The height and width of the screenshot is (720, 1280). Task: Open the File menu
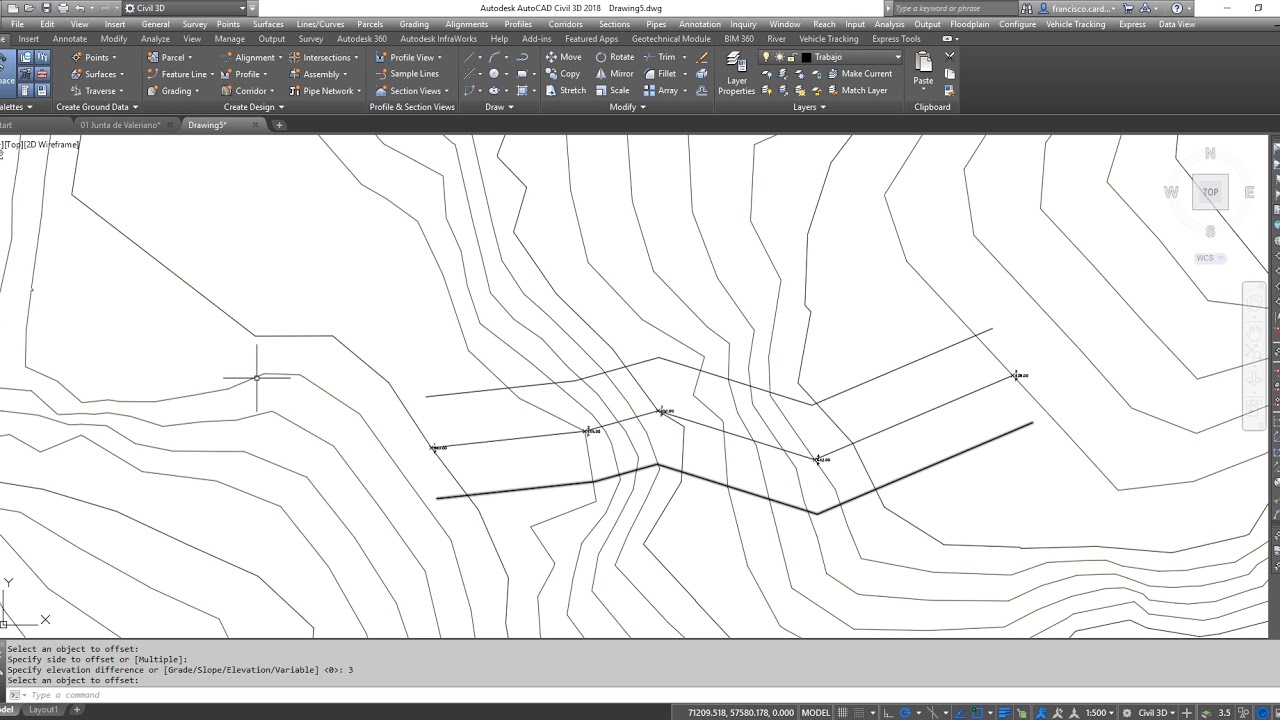coord(17,24)
